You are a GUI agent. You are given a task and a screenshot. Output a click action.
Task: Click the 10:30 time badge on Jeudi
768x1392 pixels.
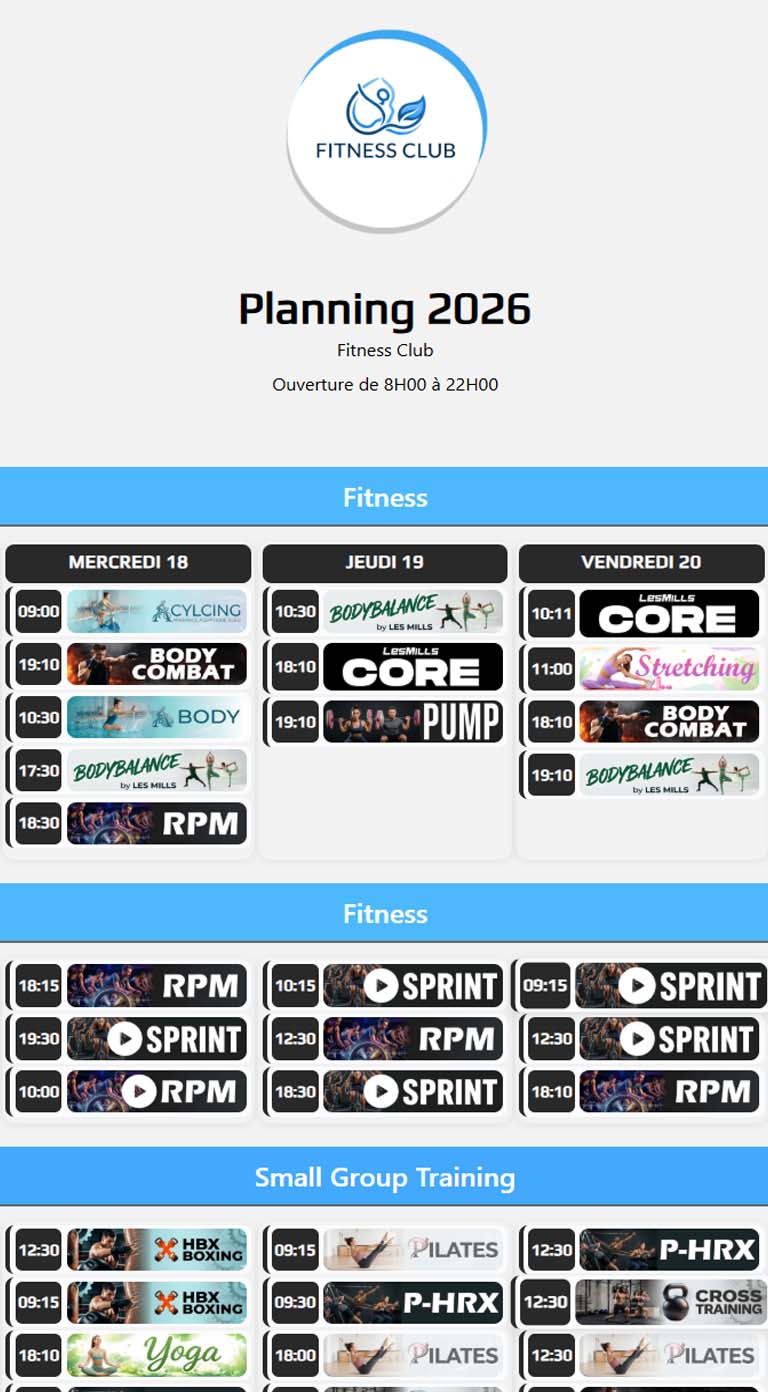(x=292, y=611)
